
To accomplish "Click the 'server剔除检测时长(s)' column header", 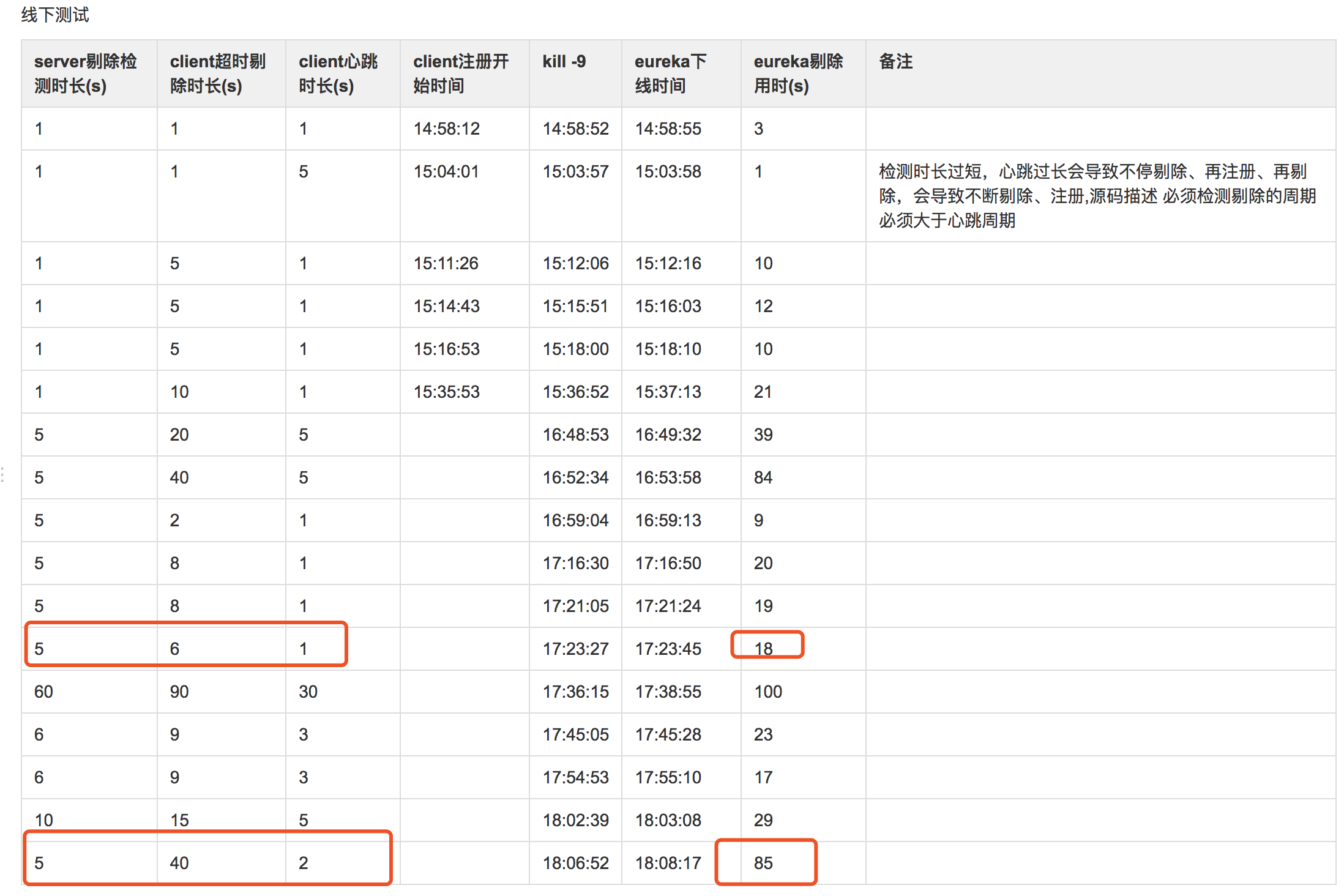I will [86, 73].
